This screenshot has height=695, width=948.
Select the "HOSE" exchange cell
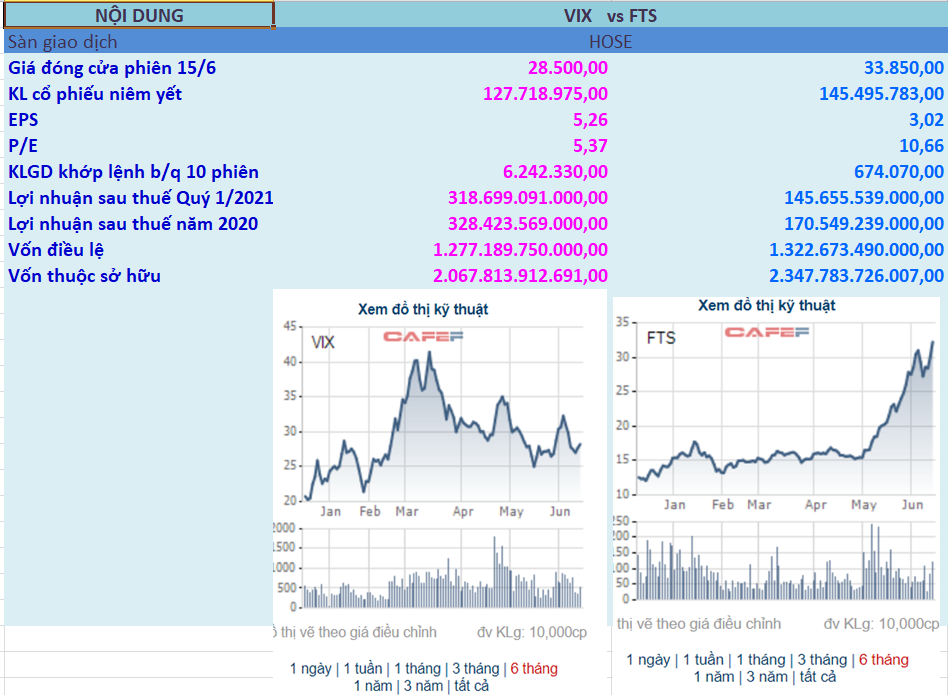pos(610,42)
